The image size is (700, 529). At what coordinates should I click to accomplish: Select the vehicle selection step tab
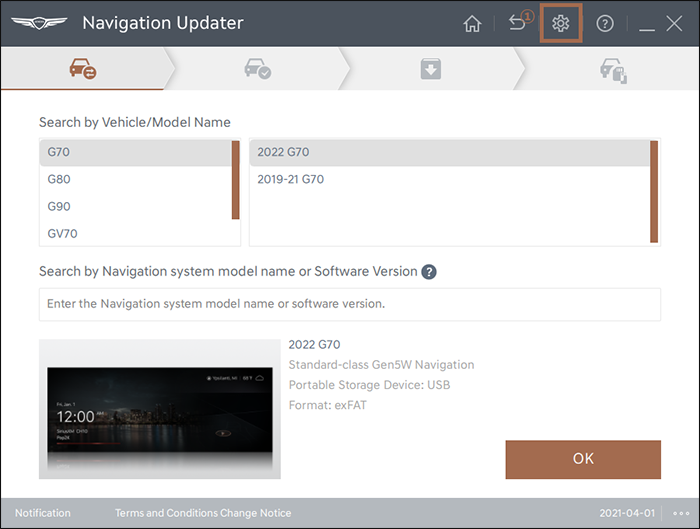tap(83, 69)
